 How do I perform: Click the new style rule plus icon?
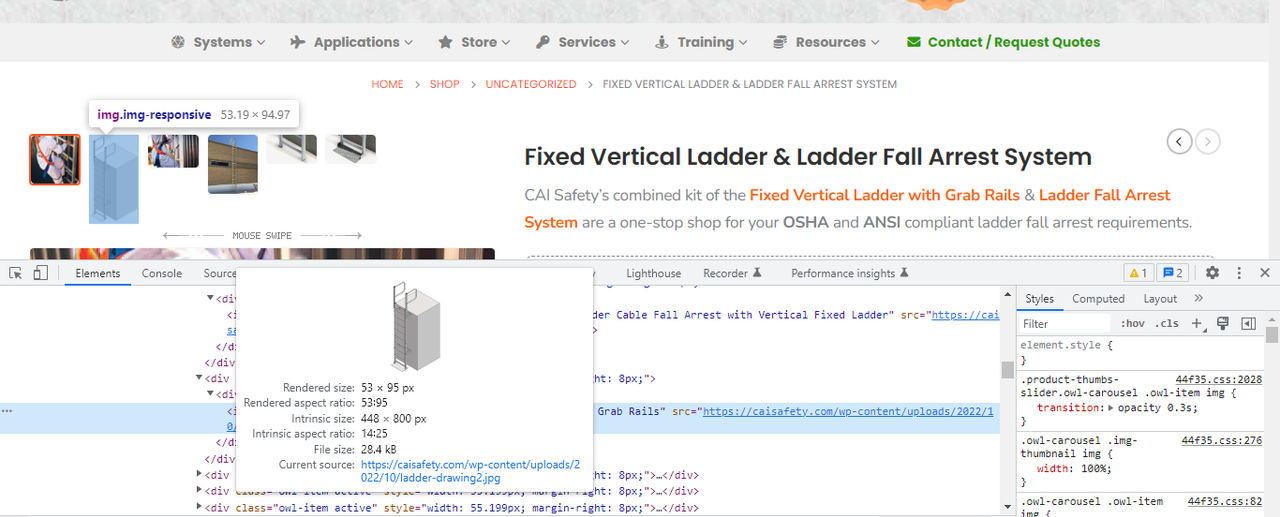pos(1197,323)
